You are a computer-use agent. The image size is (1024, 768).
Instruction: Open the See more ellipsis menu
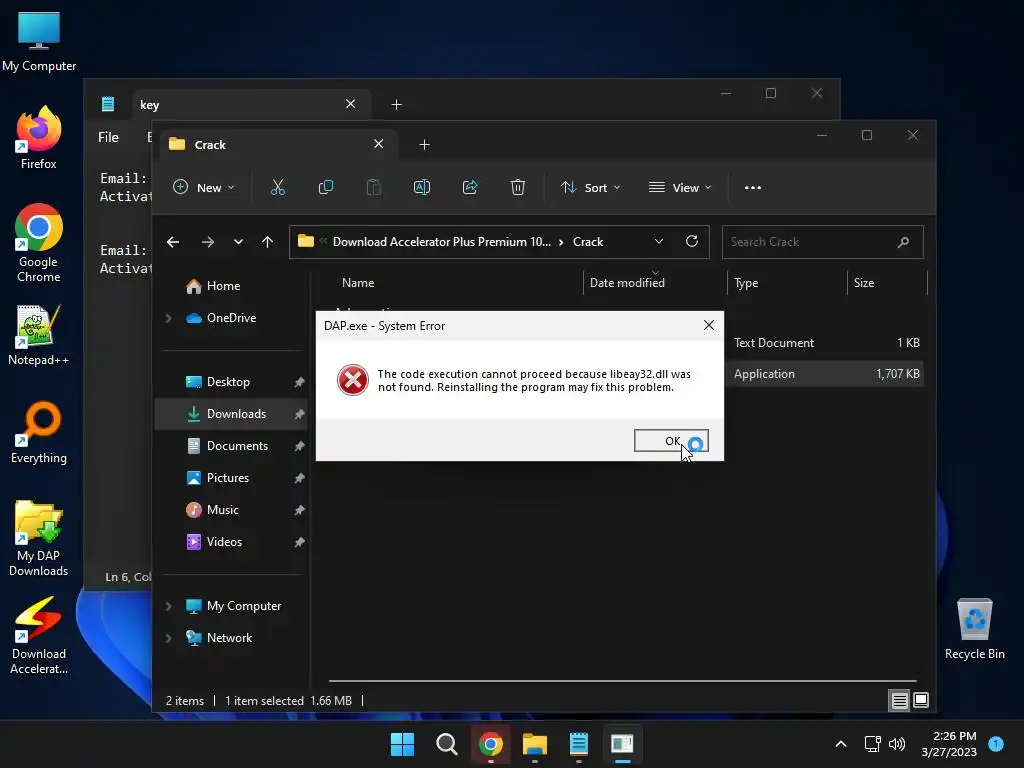pos(753,187)
